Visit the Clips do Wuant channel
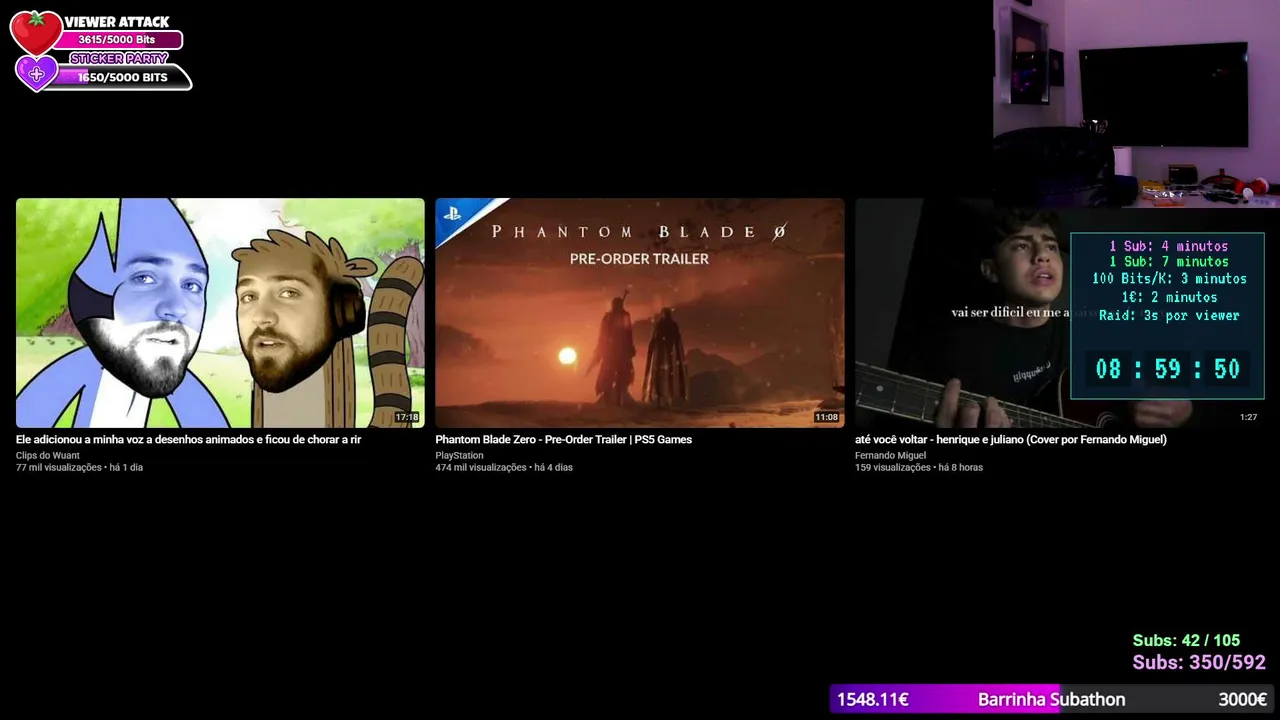This screenshot has height=720, width=1280. [x=48, y=456]
